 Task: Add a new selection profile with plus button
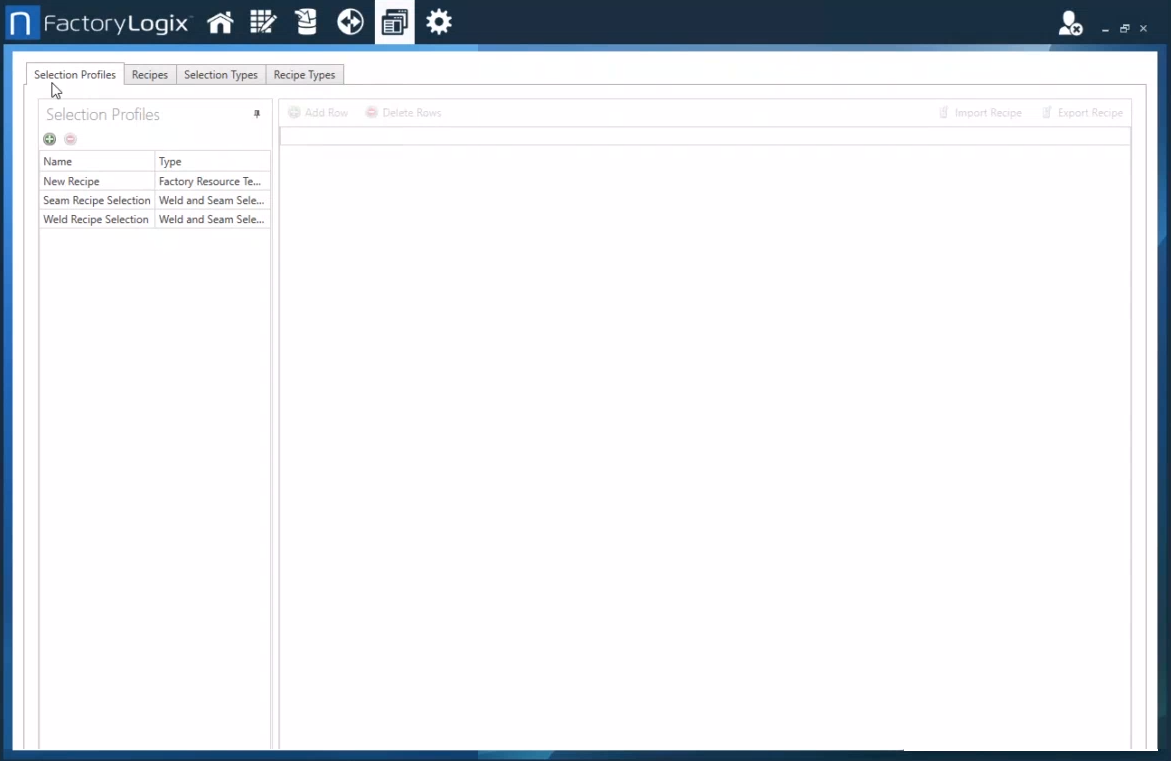pyautogui.click(x=49, y=139)
